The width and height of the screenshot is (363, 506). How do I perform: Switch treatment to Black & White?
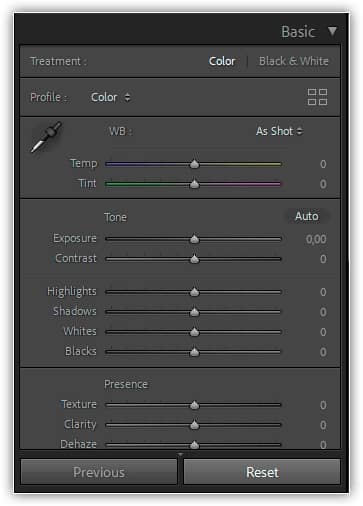point(294,61)
